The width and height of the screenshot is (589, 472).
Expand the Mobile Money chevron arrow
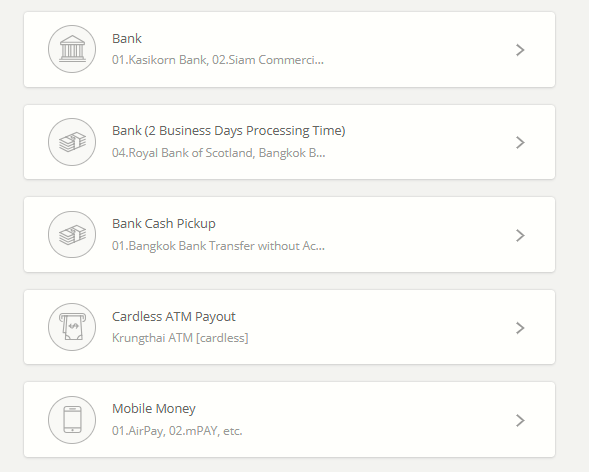pyautogui.click(x=520, y=421)
